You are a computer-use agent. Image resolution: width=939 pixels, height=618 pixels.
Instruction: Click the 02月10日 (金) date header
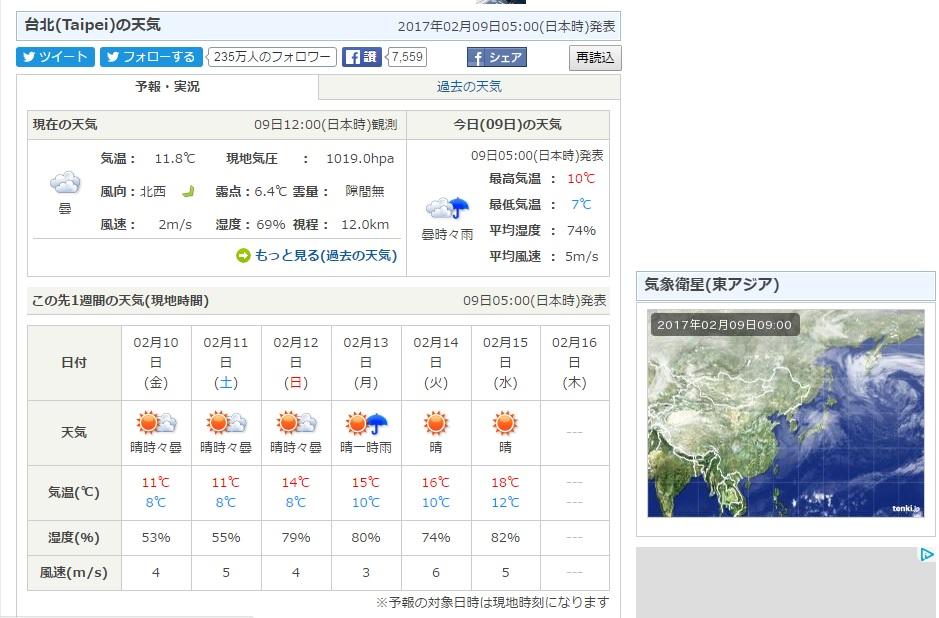click(156, 363)
